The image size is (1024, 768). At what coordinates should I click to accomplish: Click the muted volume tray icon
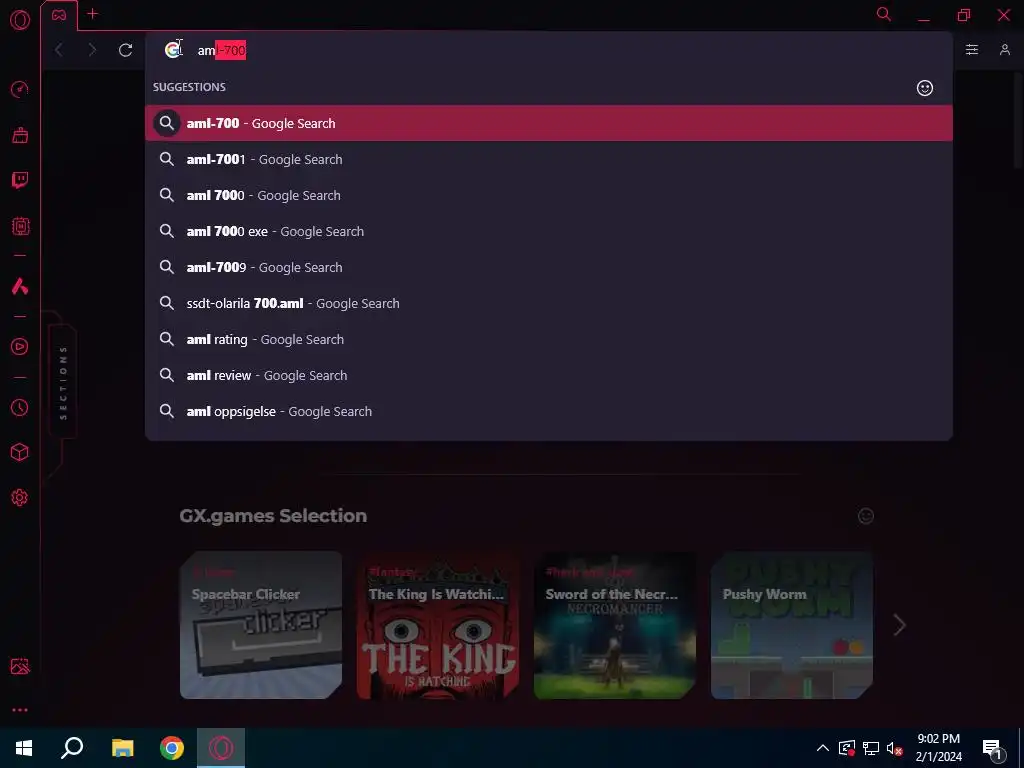894,748
